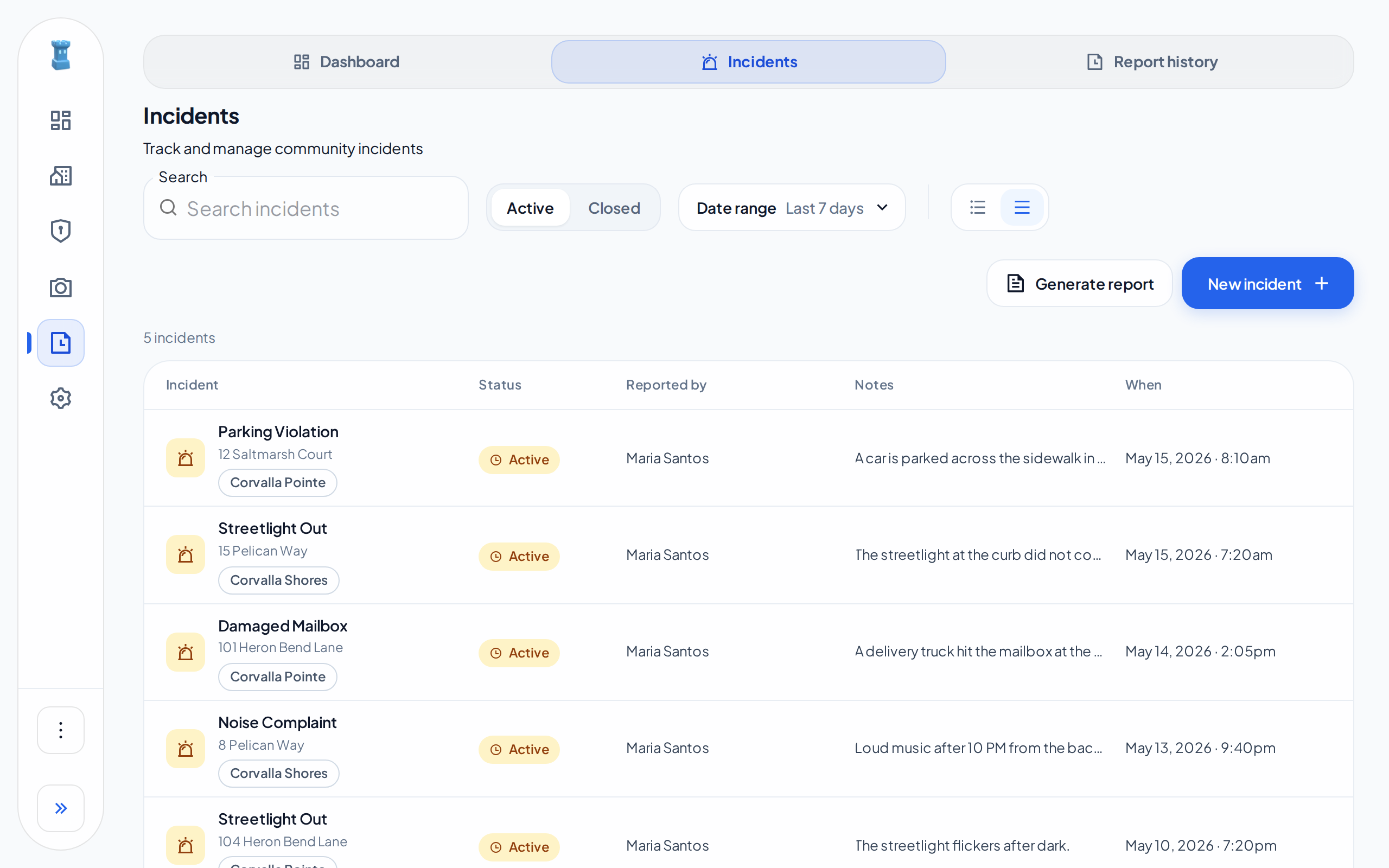This screenshot has width=1389, height=868.
Task: Open dashboard grid icon in sidebar
Action: 61,120
